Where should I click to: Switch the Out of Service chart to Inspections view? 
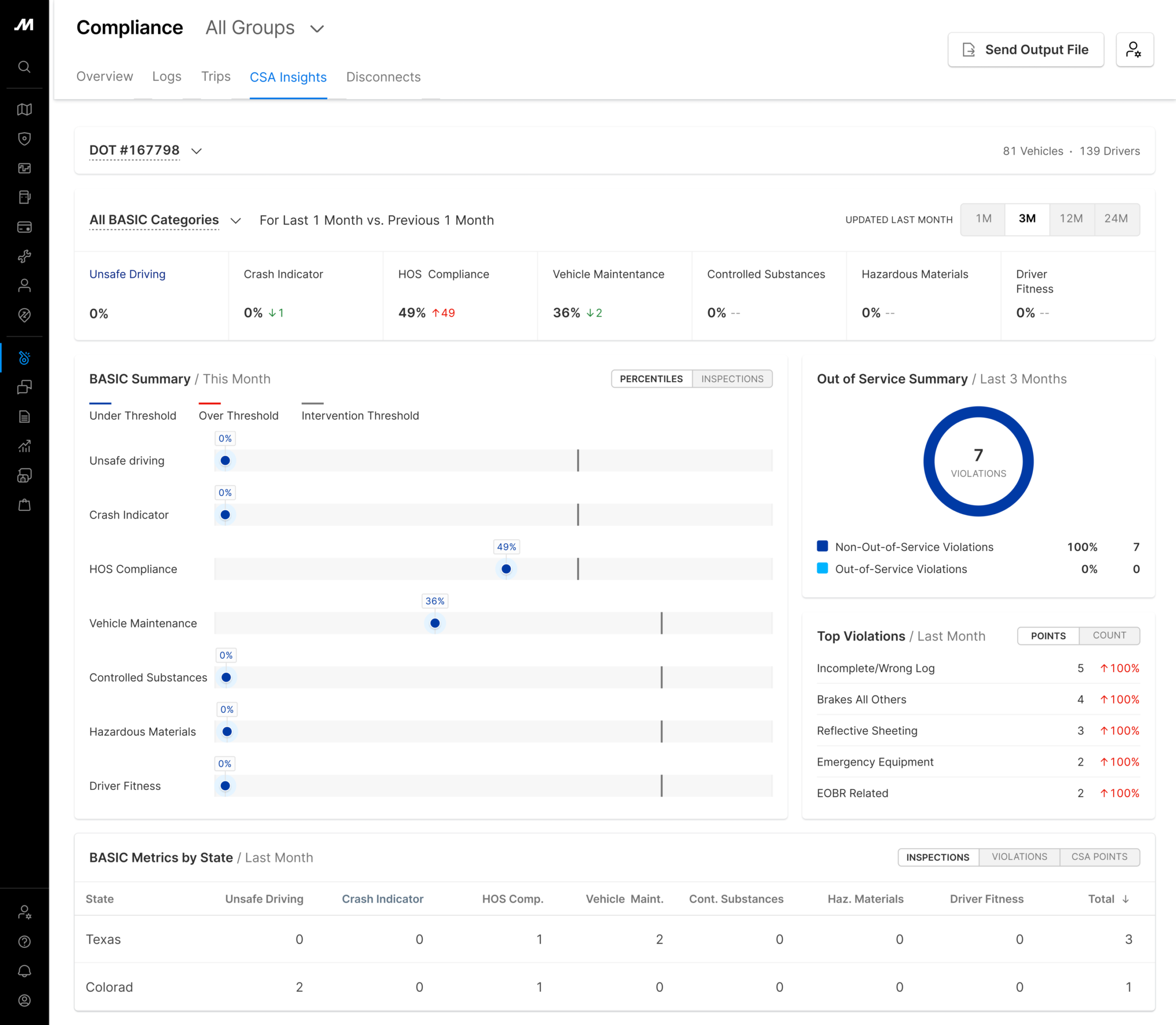click(732, 379)
